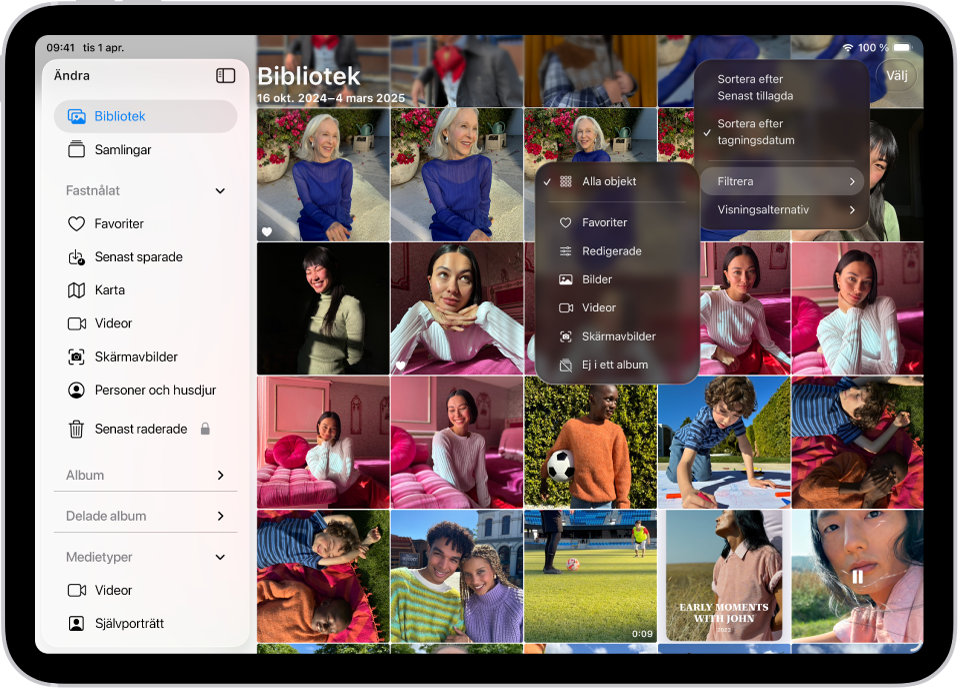Click the Bibliotek photo library icon

(x=77, y=116)
